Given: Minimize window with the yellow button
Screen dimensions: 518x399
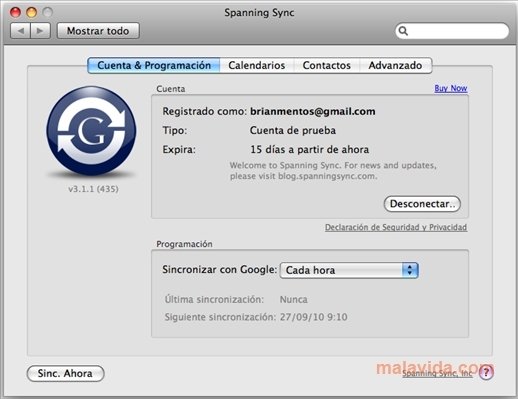Looking at the screenshot, I should 32,12.
